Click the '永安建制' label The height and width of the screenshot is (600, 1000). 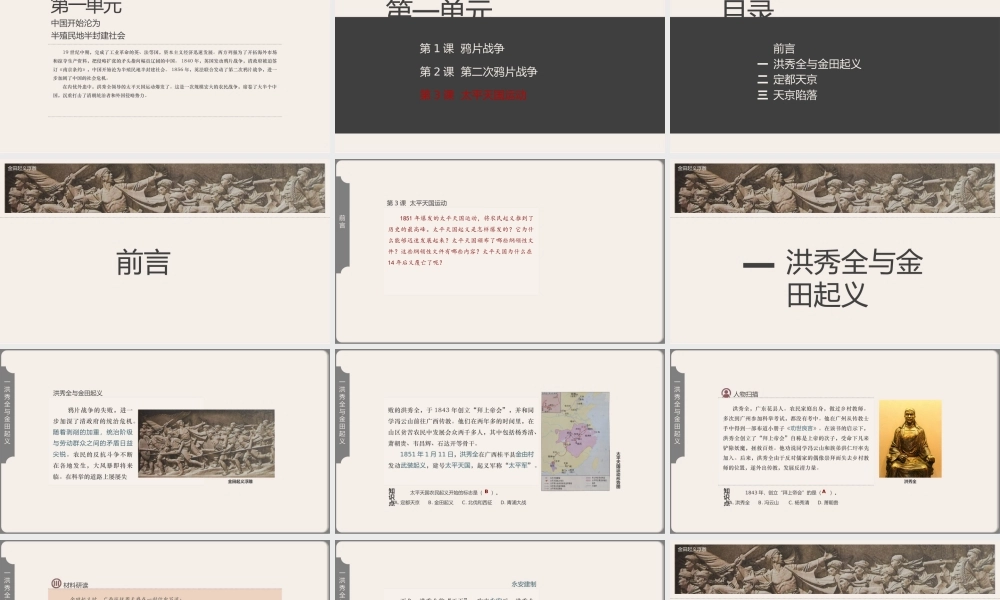[524, 584]
